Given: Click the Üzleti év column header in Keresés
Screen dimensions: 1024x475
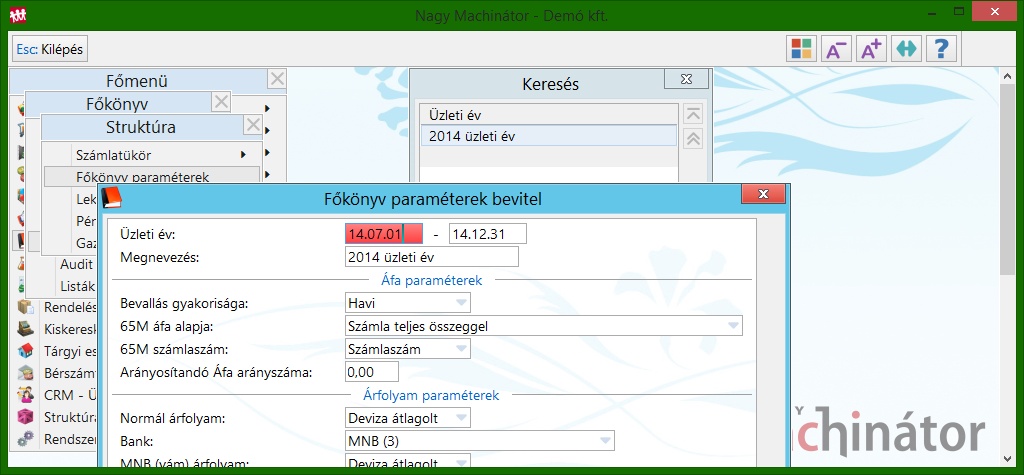Looking at the screenshot, I should coord(549,115).
